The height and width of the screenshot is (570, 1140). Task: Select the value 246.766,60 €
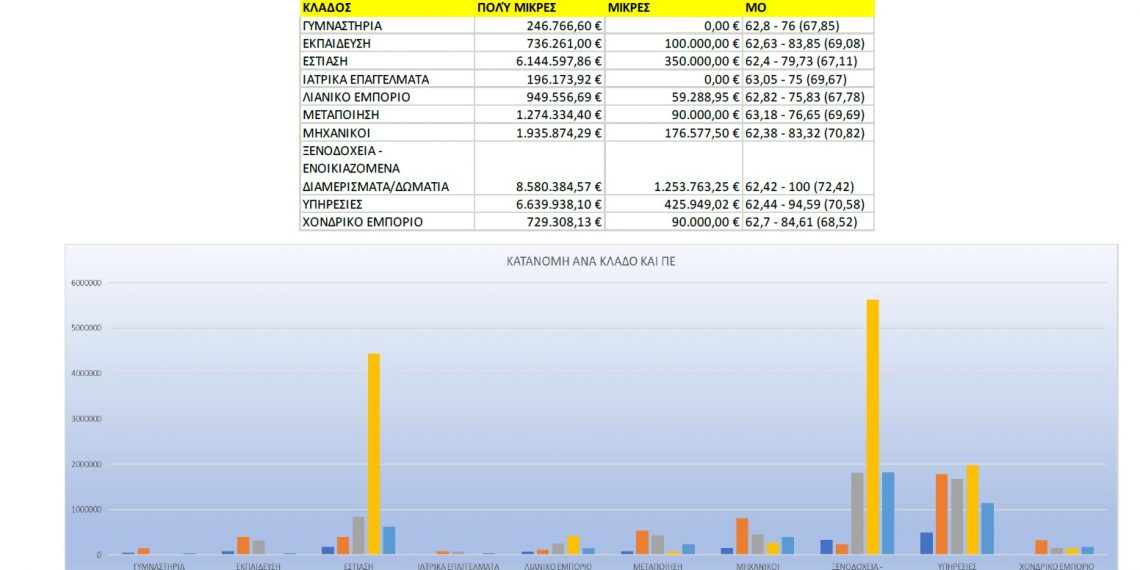pos(566,25)
